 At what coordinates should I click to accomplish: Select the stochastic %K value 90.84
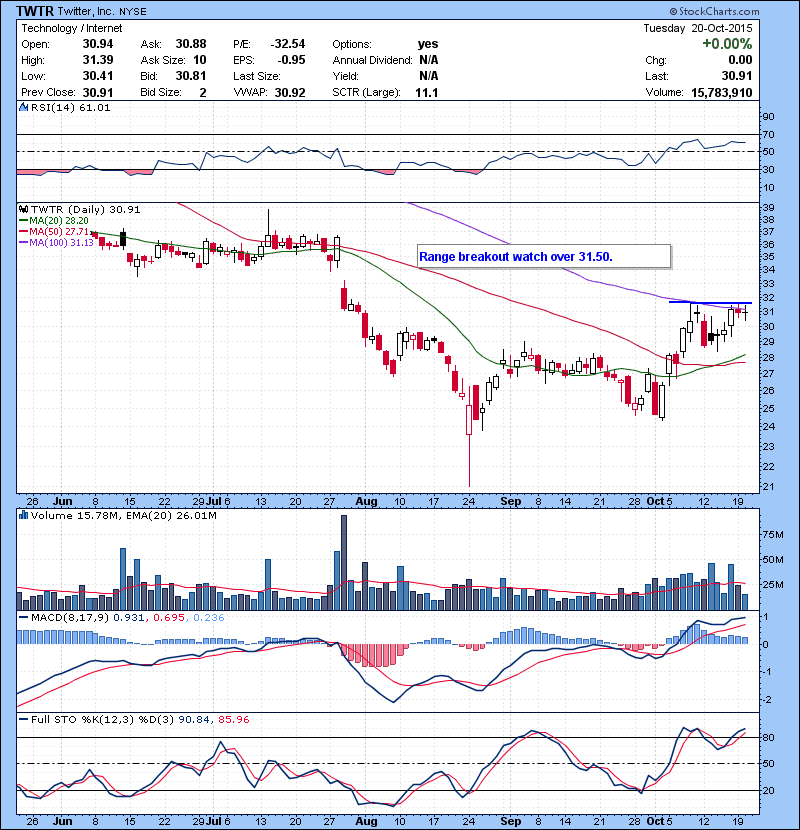point(194,719)
